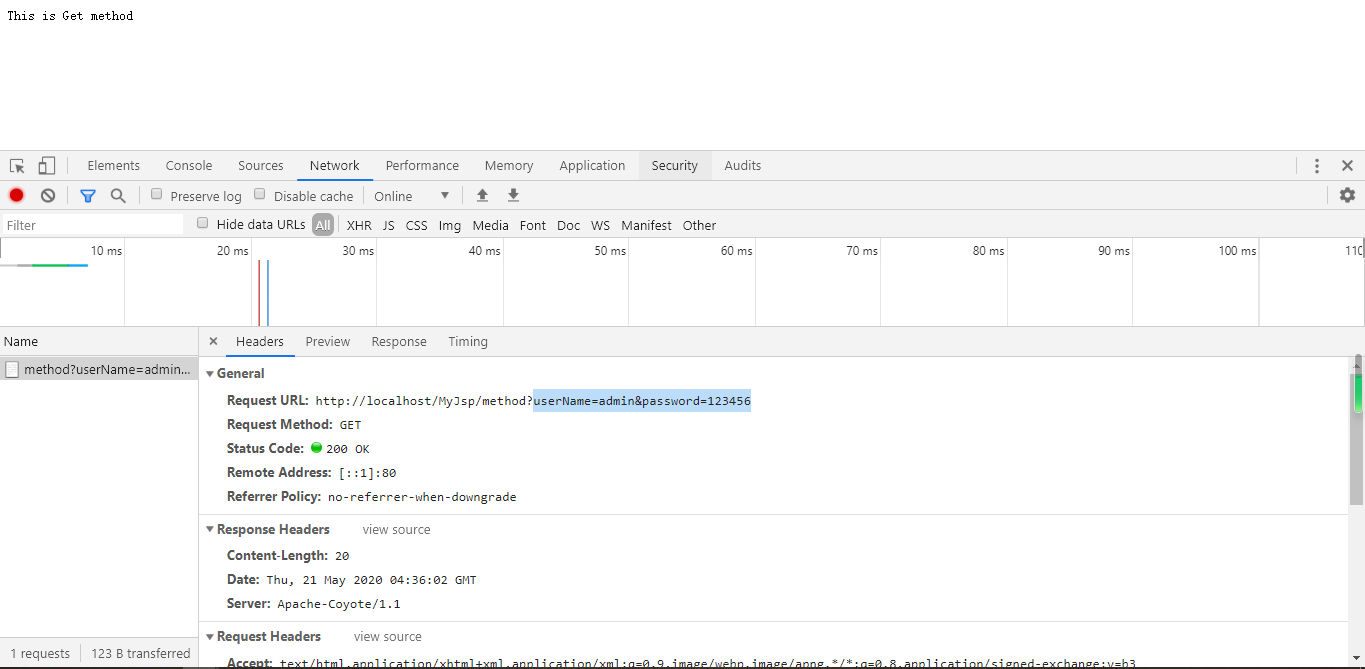Open network search magnifier icon
Image resolution: width=1365 pixels, height=669 pixels.
118,195
